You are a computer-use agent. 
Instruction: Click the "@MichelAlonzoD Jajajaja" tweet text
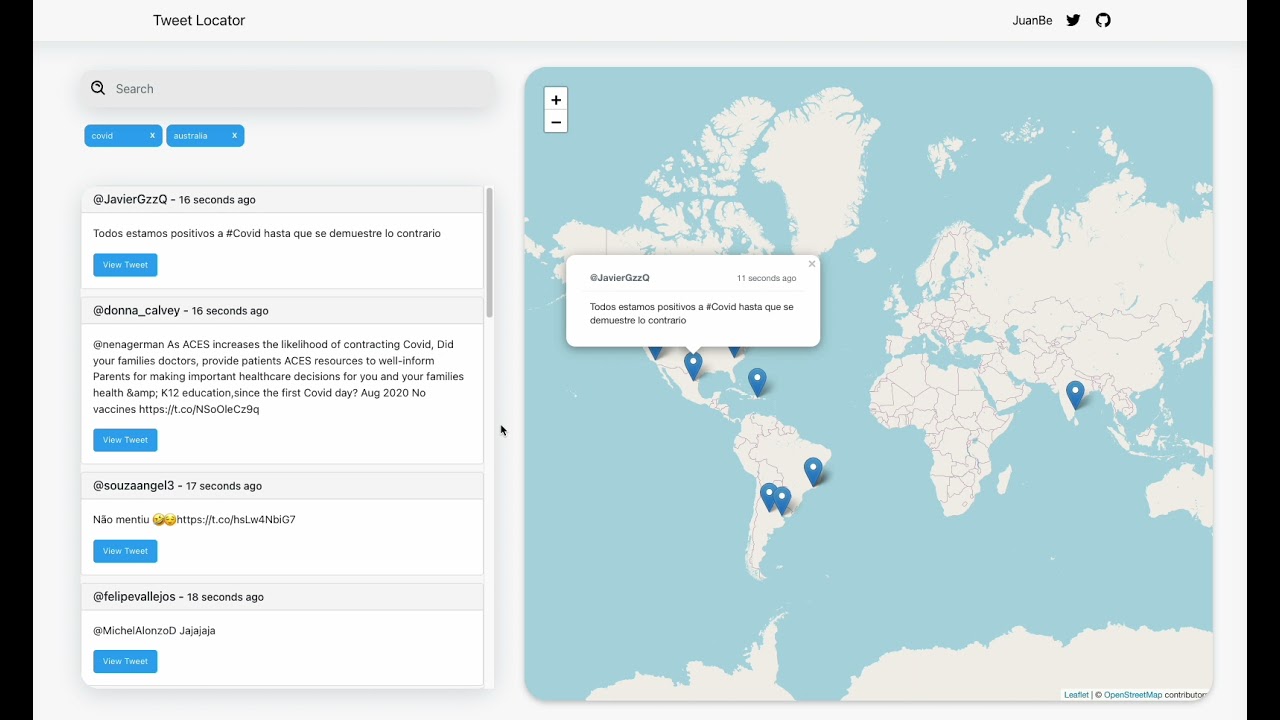click(154, 631)
